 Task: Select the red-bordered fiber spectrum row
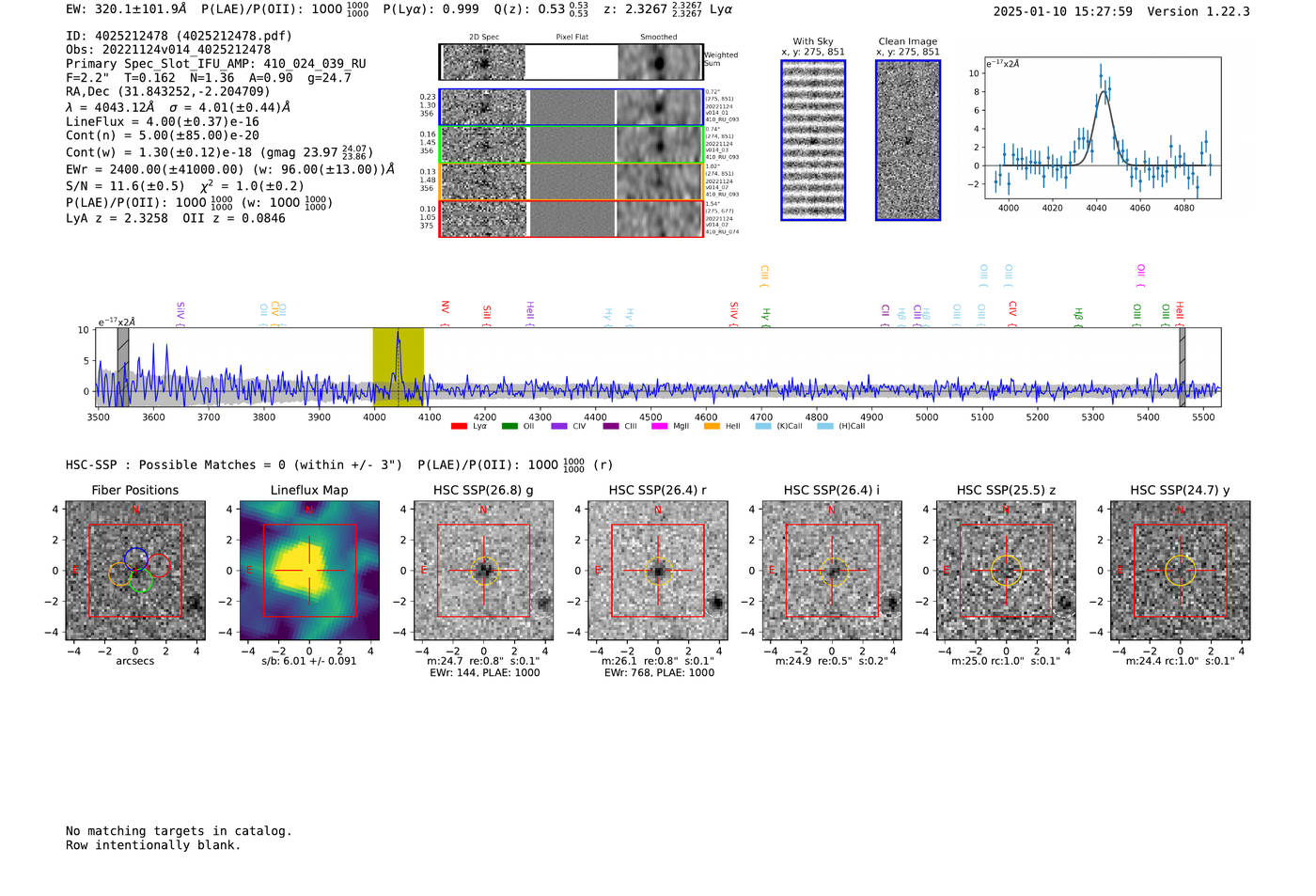tap(571, 218)
